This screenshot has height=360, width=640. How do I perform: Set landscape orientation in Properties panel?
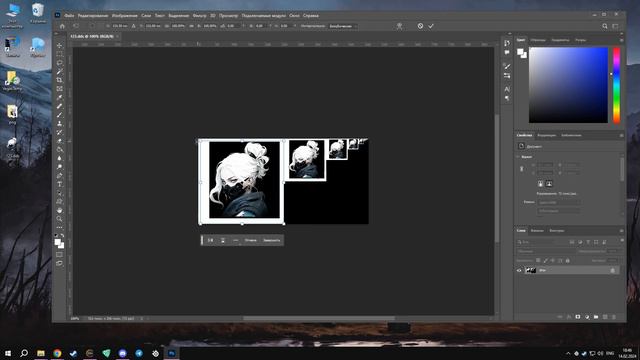point(549,184)
